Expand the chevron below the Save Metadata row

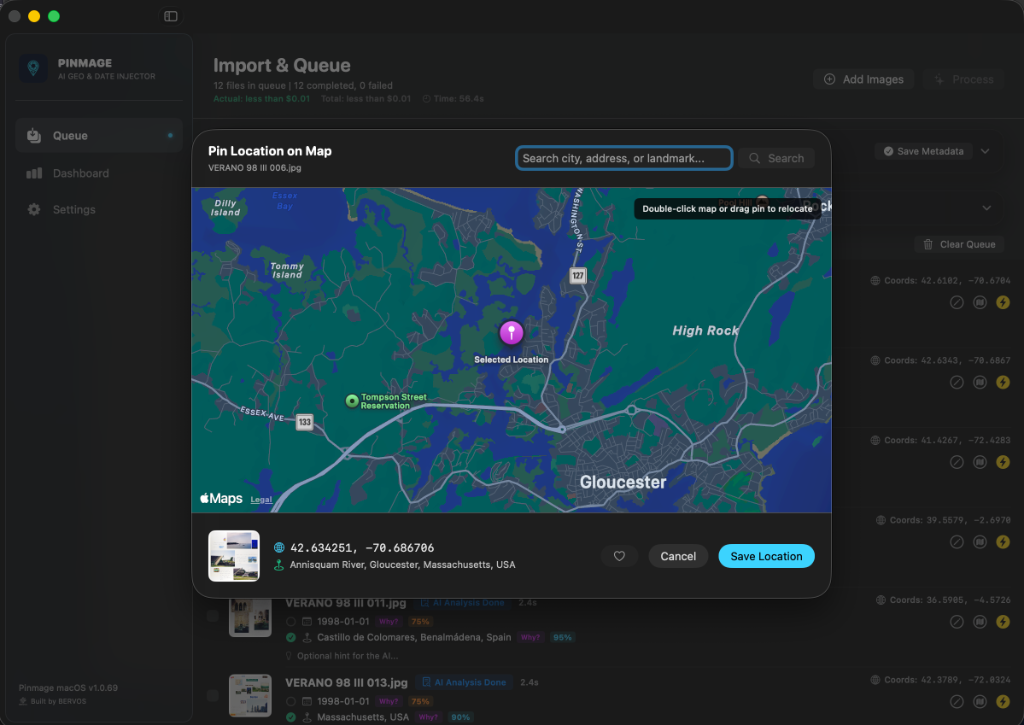coord(986,208)
